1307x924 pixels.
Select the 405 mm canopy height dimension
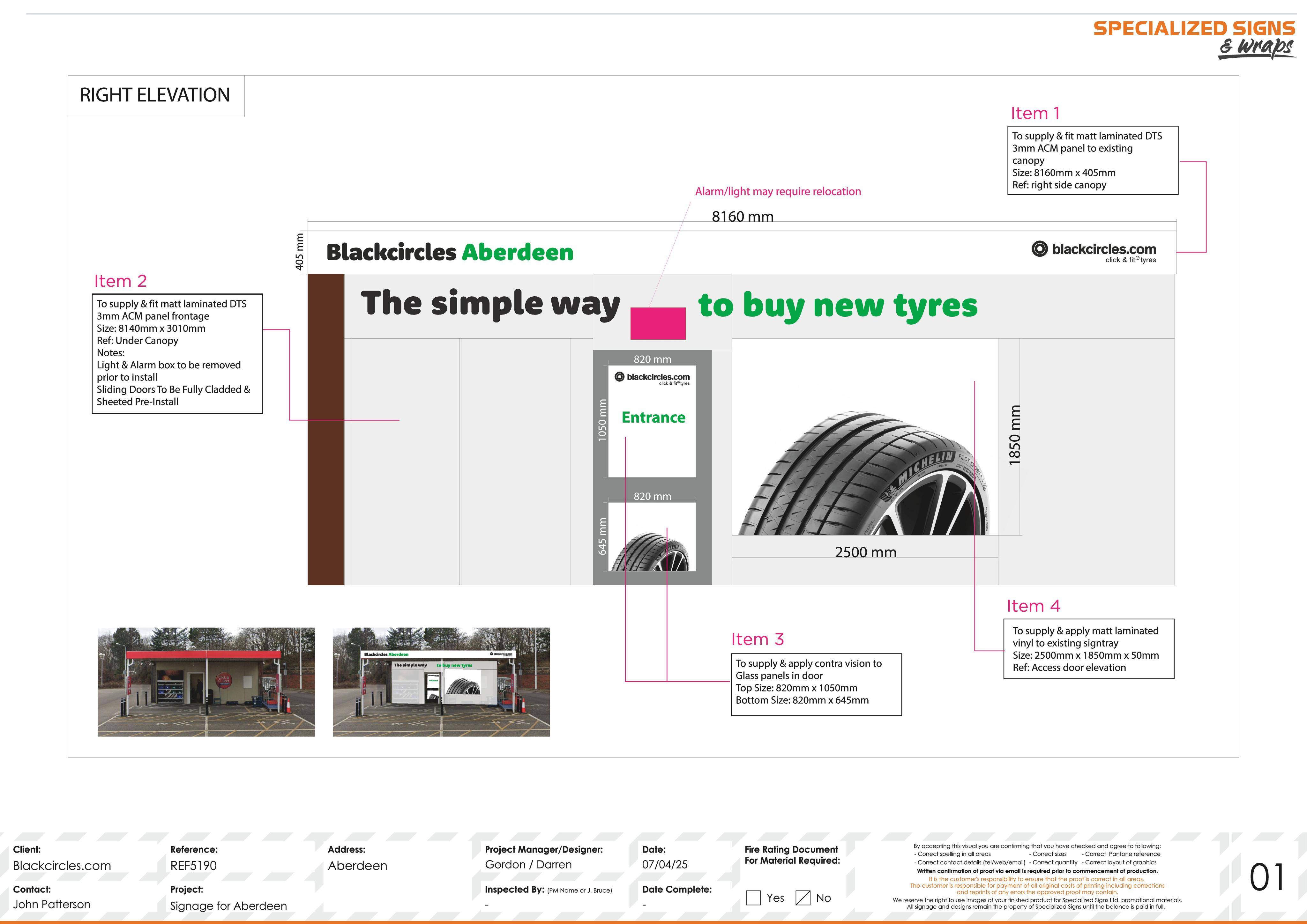coord(299,252)
